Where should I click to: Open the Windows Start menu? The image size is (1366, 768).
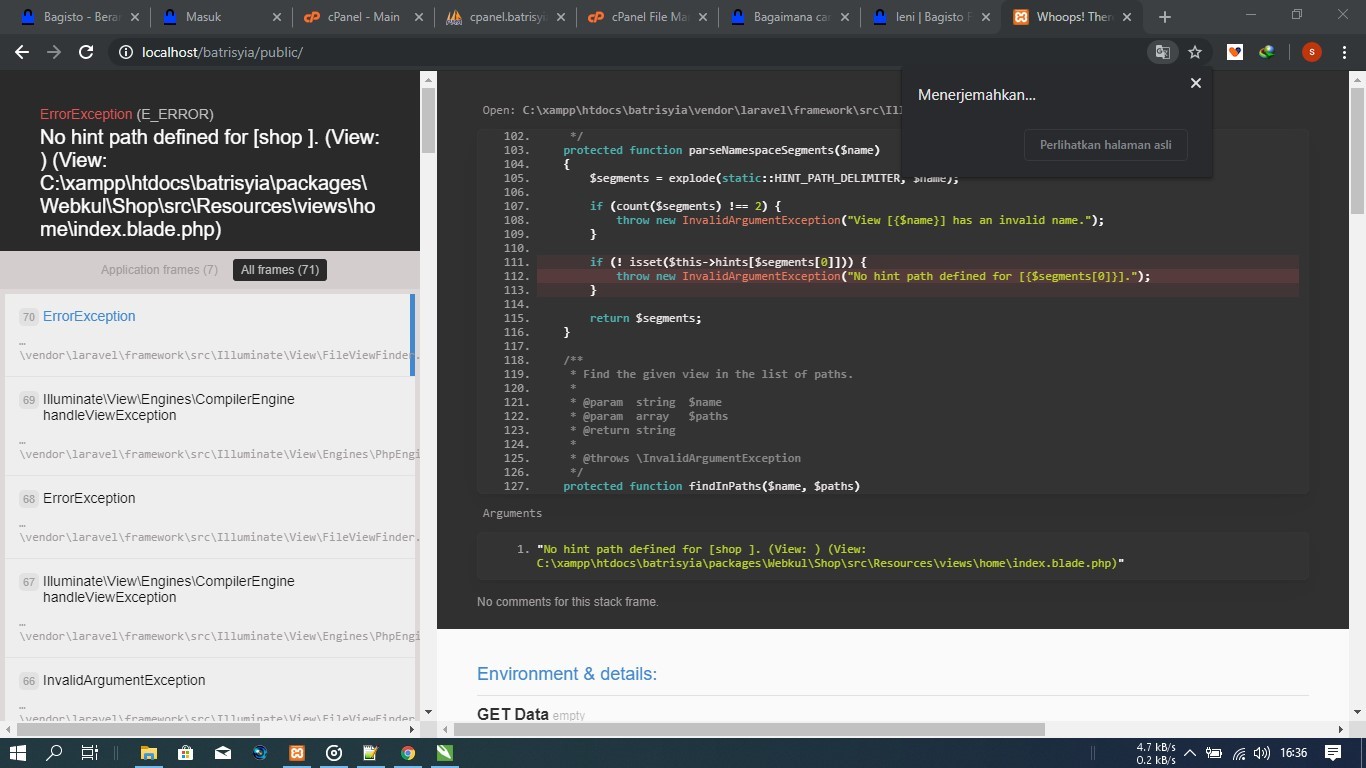click(x=17, y=753)
